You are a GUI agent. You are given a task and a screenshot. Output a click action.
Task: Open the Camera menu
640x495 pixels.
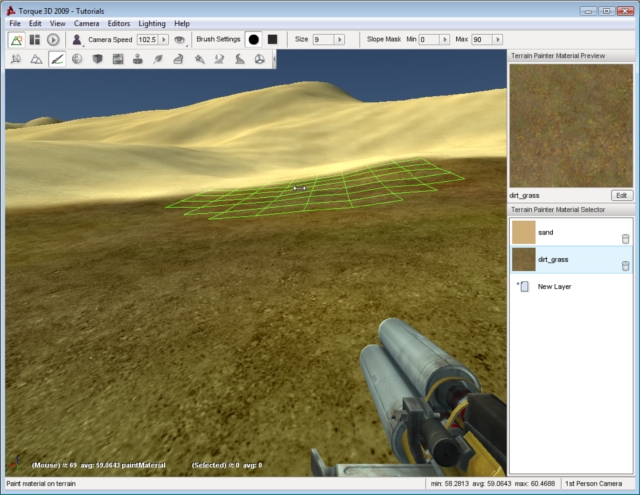(86, 23)
